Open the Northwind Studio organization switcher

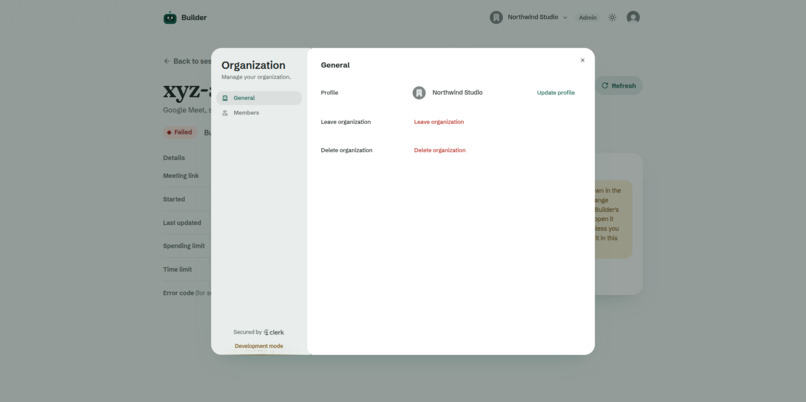coord(529,17)
